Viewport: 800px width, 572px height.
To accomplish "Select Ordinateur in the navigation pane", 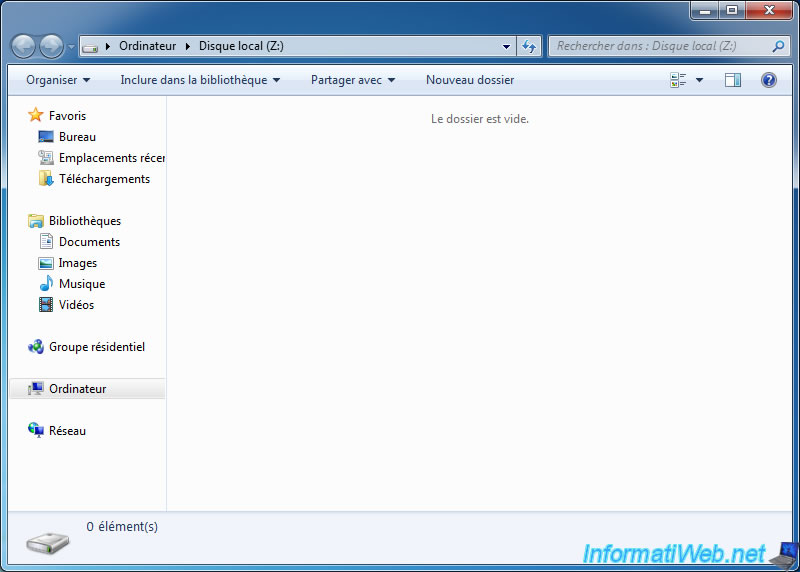I will coord(78,389).
